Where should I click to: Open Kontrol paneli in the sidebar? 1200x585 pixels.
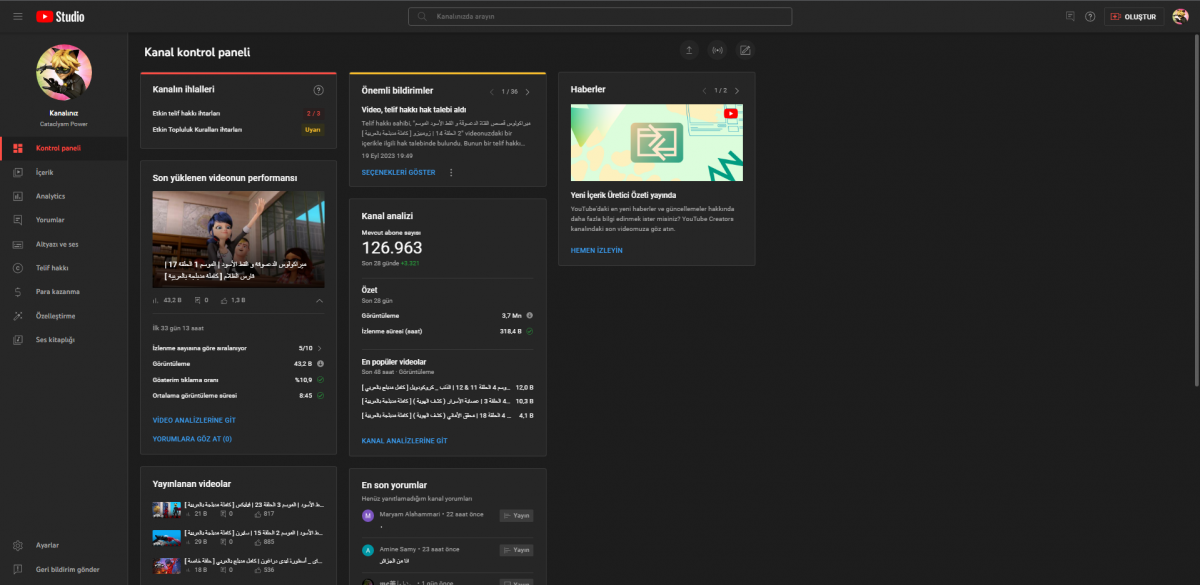64,148
